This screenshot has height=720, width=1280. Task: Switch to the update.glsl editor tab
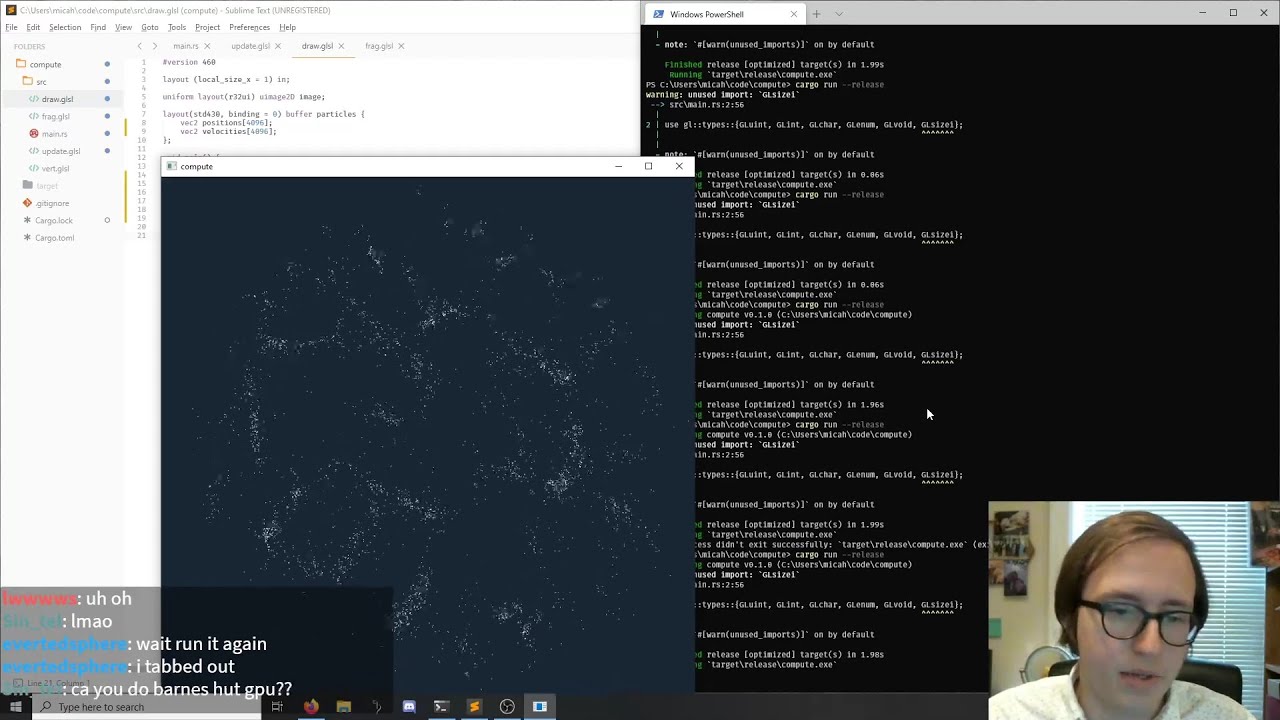[x=250, y=46]
